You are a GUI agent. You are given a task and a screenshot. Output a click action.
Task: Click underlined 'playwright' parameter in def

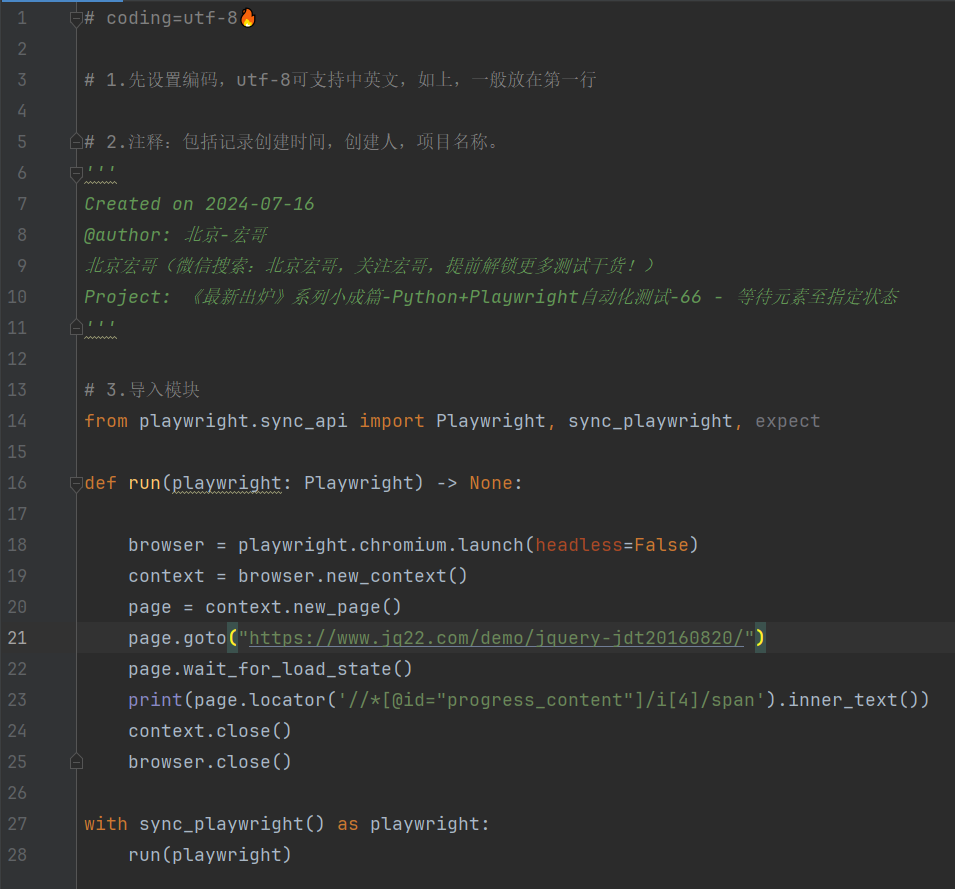[x=227, y=483]
